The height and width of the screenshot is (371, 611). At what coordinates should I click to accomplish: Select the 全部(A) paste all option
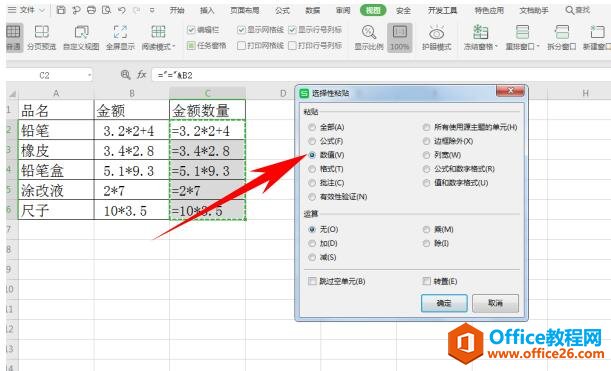[x=312, y=127]
